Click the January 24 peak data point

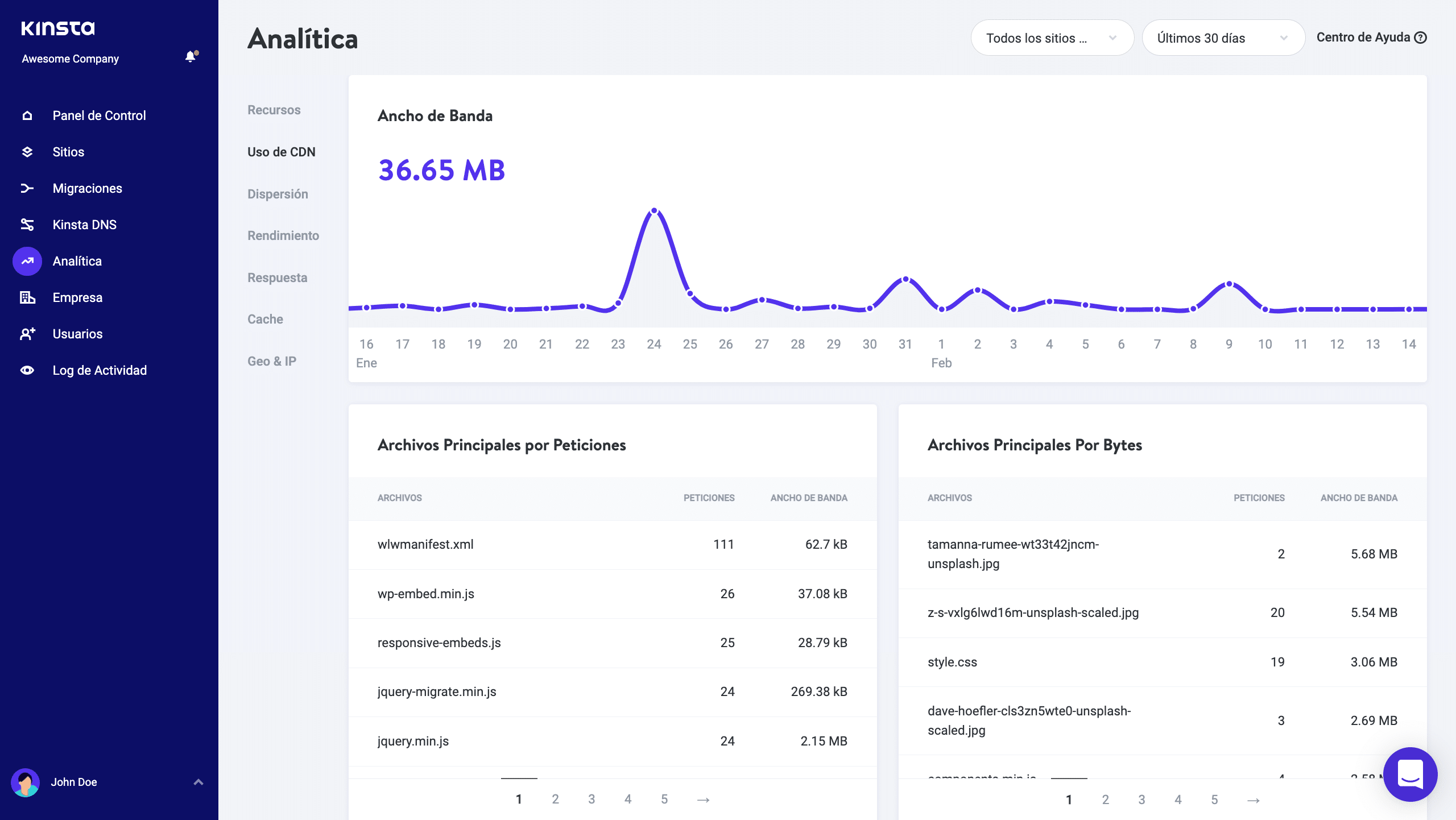(654, 211)
